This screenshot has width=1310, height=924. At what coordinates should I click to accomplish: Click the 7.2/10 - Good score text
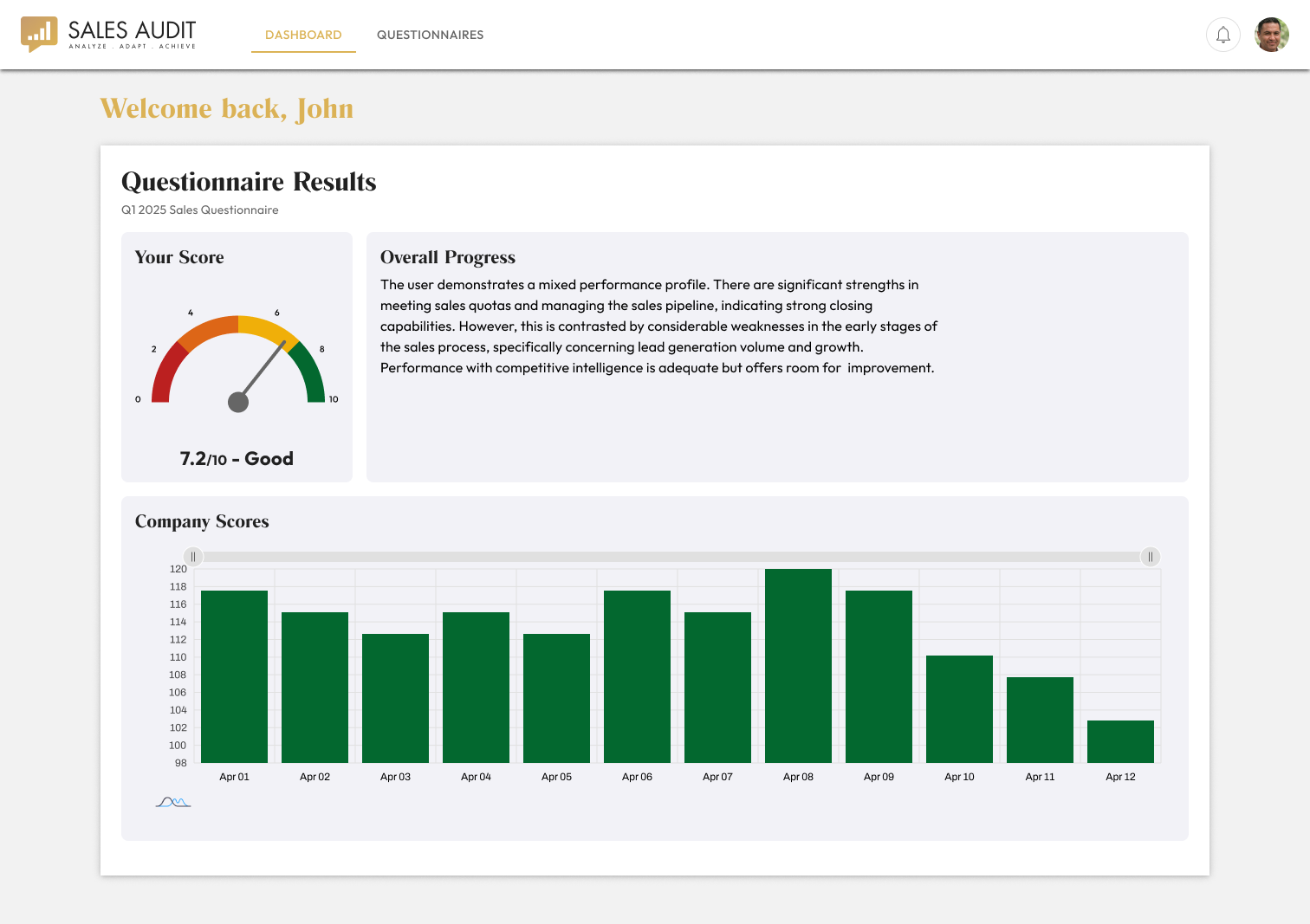(x=237, y=459)
